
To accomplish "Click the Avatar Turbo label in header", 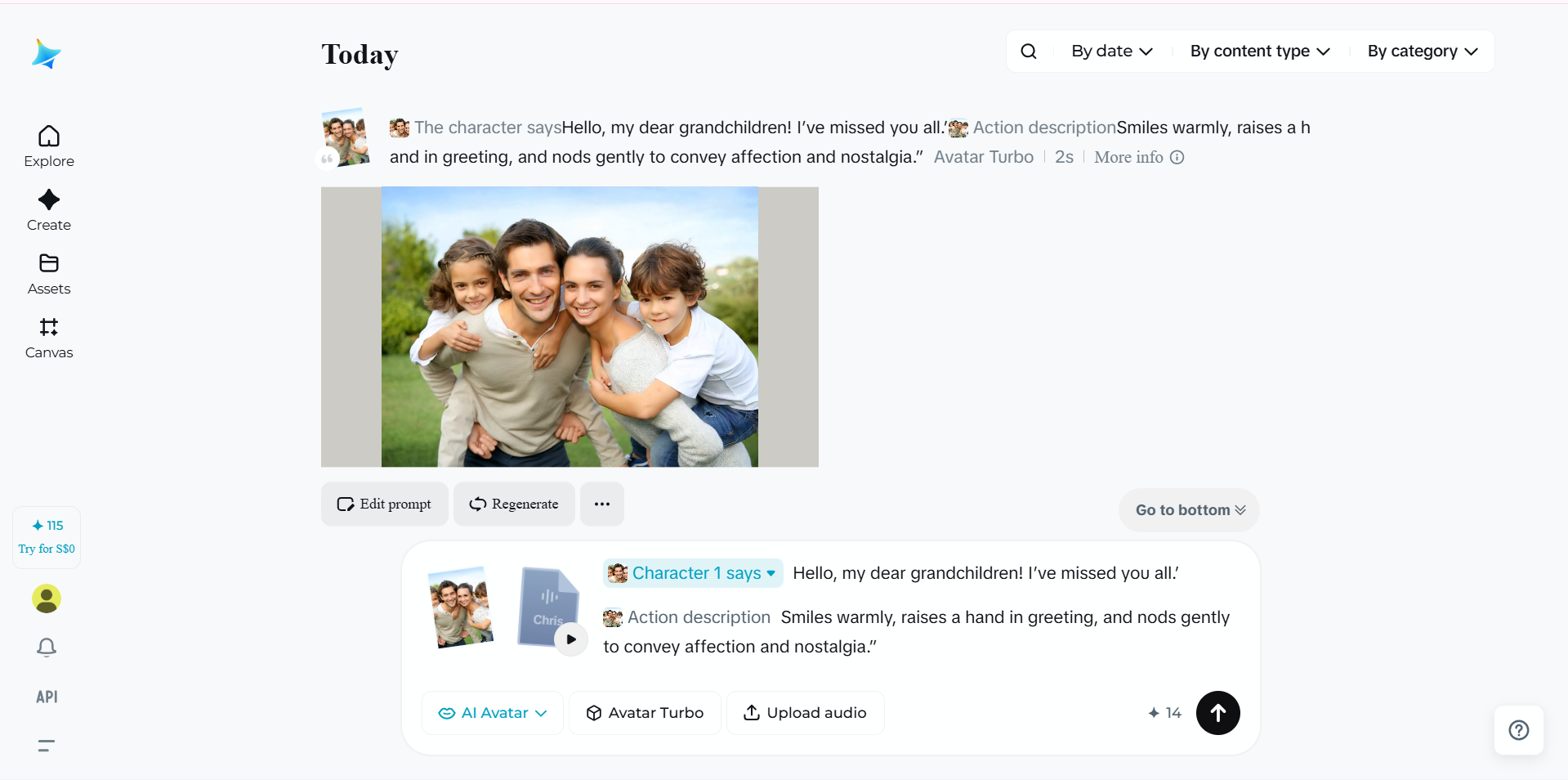I will 984,157.
